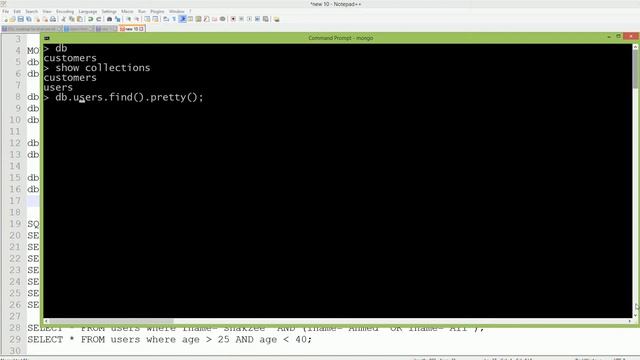The image size is (640, 360).
Task: Click the Replace toolbar icon
Action: [118, 19]
